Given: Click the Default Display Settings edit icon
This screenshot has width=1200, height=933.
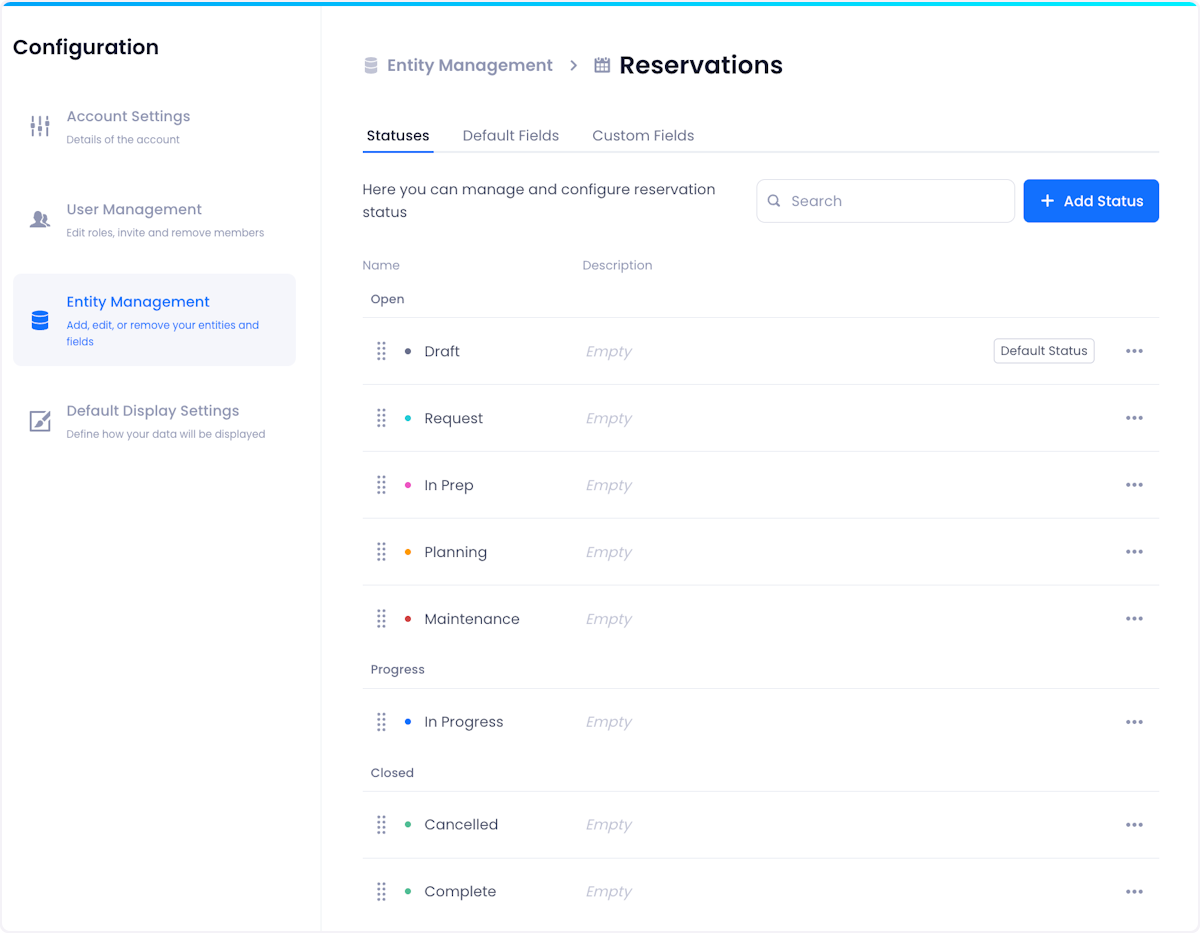Looking at the screenshot, I should (40, 421).
